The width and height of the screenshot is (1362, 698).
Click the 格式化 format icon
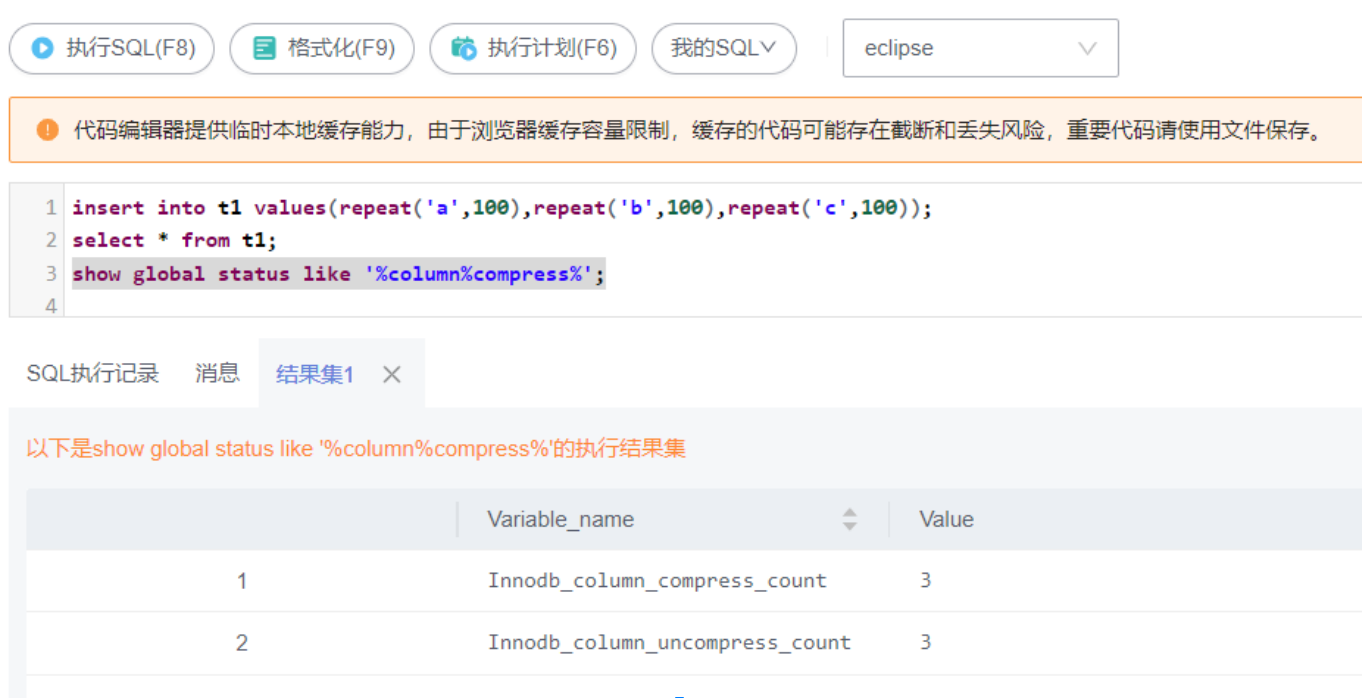click(x=264, y=48)
